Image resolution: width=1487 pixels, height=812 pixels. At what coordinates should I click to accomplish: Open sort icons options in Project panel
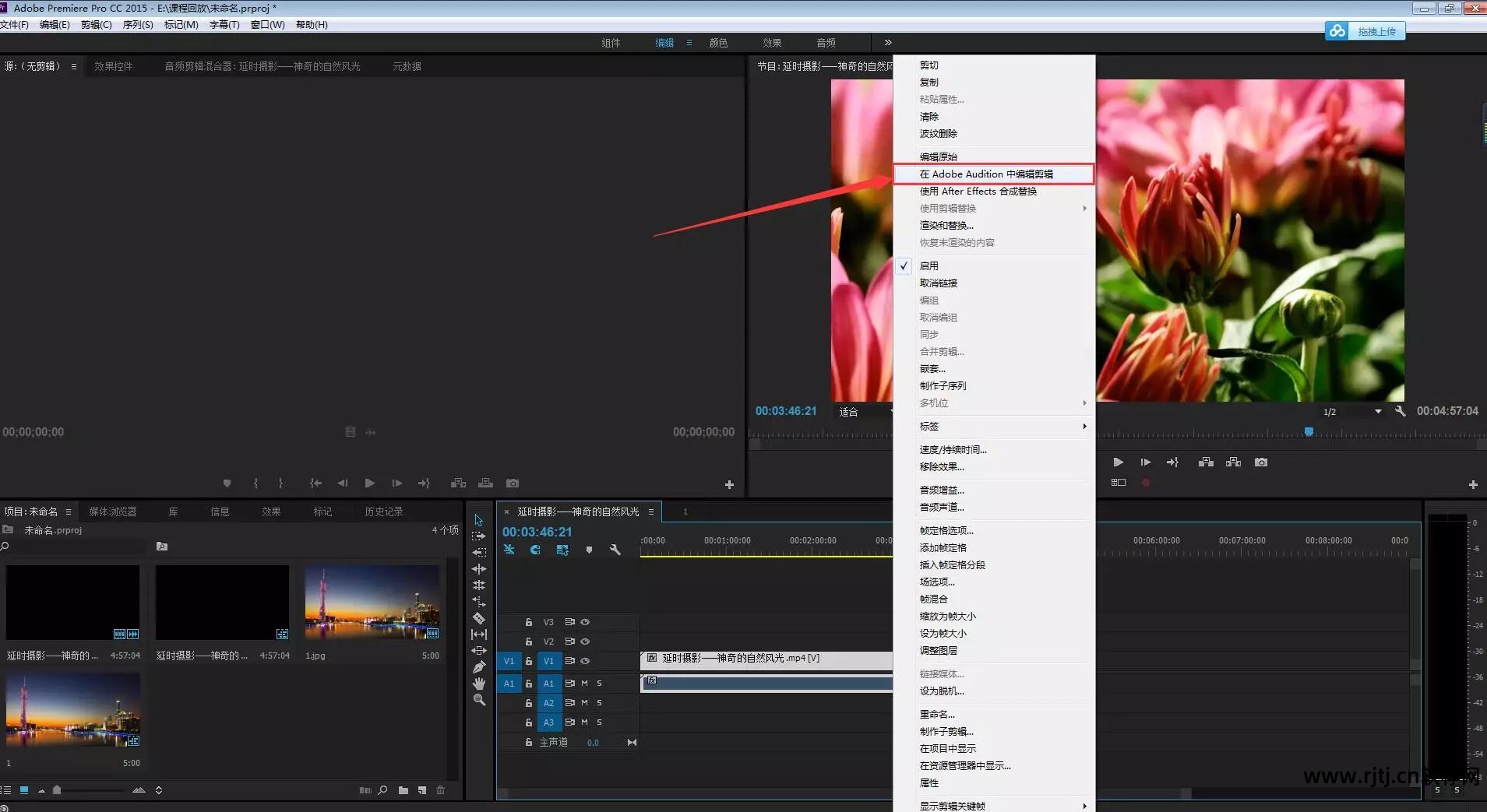(x=159, y=790)
